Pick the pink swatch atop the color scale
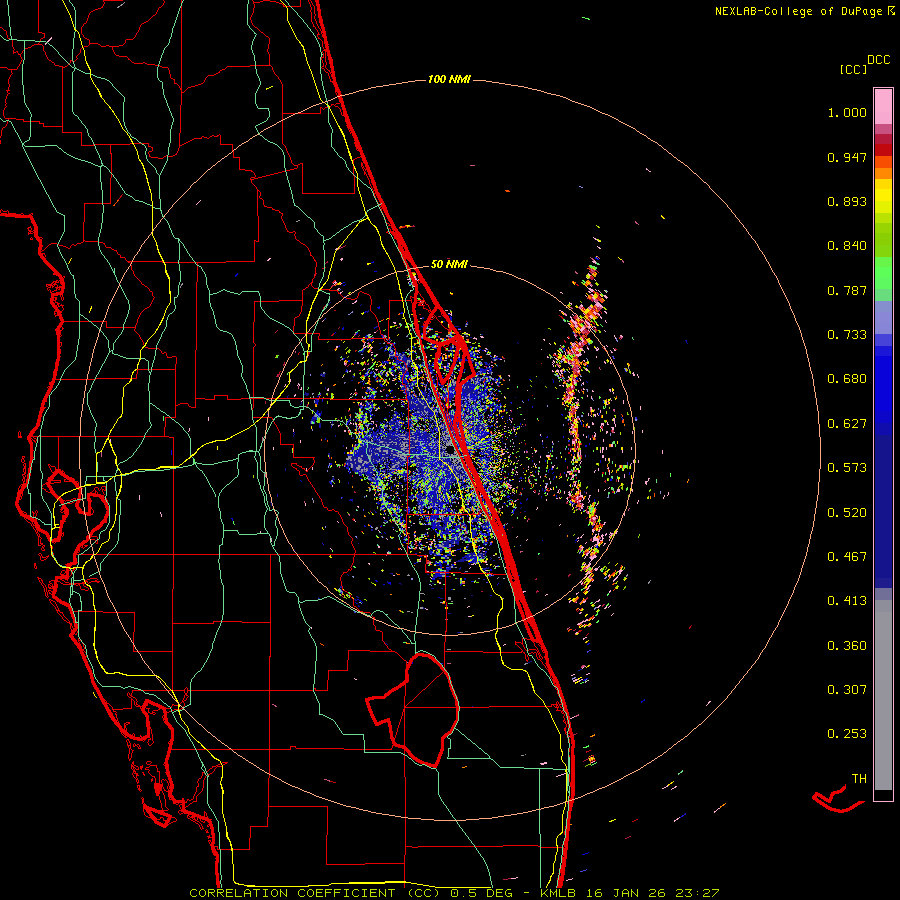 883,107
